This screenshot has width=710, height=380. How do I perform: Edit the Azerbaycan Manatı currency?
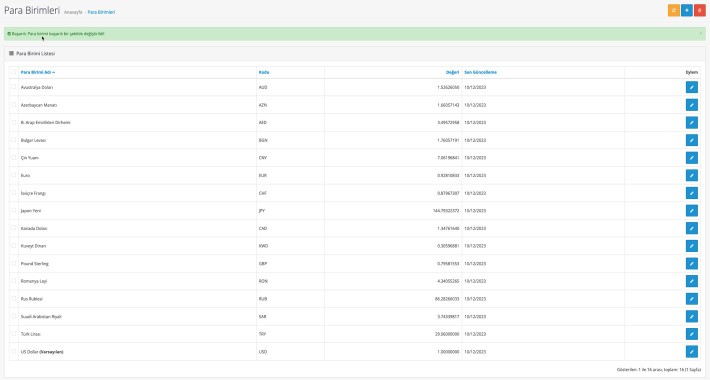[x=691, y=105]
